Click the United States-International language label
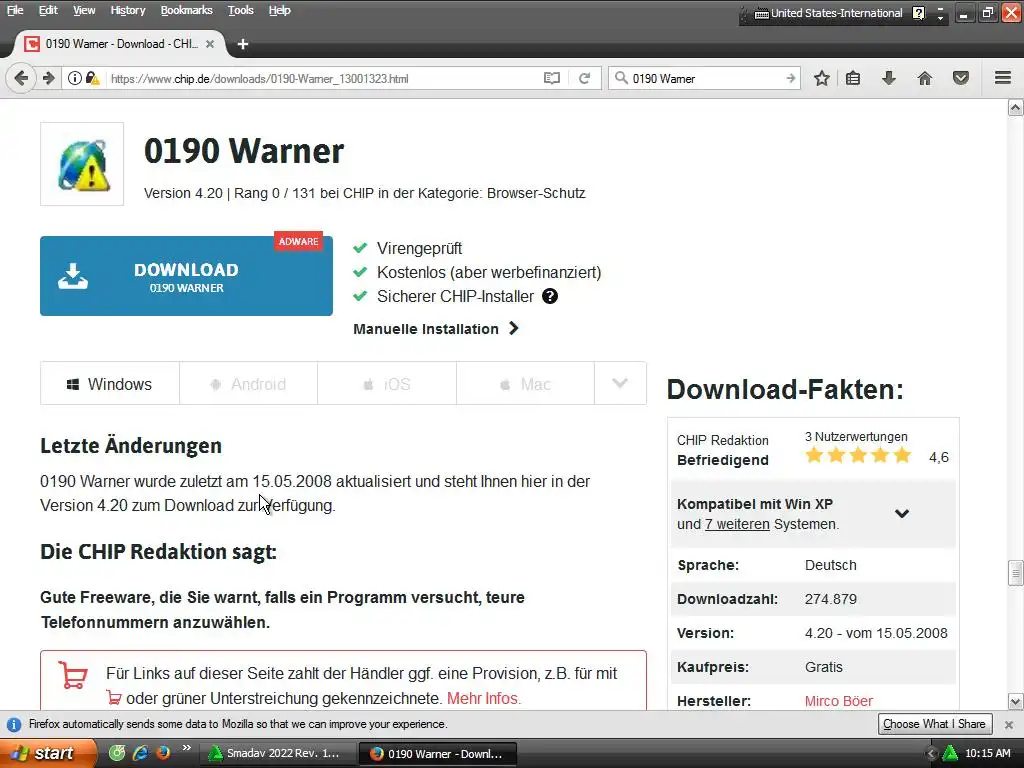 click(837, 13)
